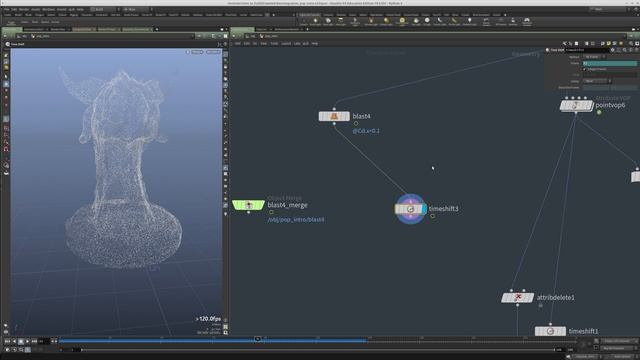Viewport: 640px width, 360px height.
Task: Click the Distant Light shelf tool
Action: (386, 21)
